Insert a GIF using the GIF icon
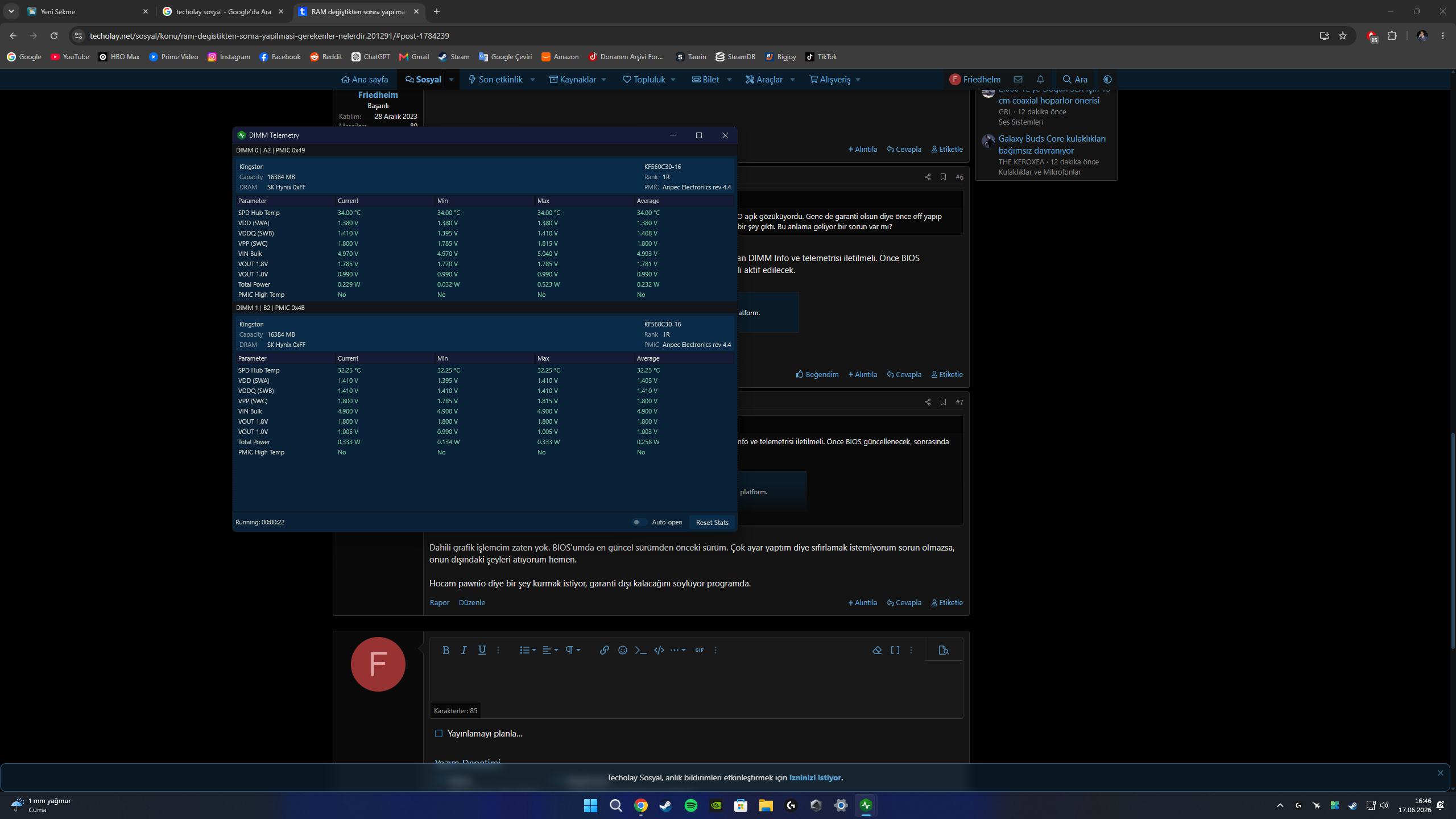This screenshot has height=819, width=1456. (x=700, y=650)
